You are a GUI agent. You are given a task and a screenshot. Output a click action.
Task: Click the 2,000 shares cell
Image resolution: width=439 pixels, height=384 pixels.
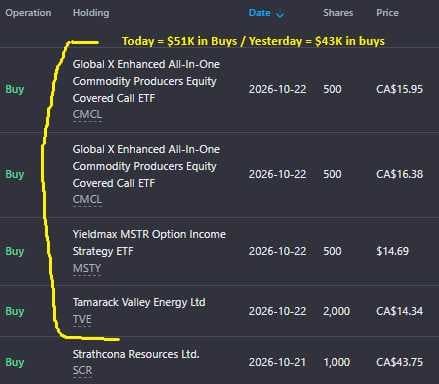336,311
